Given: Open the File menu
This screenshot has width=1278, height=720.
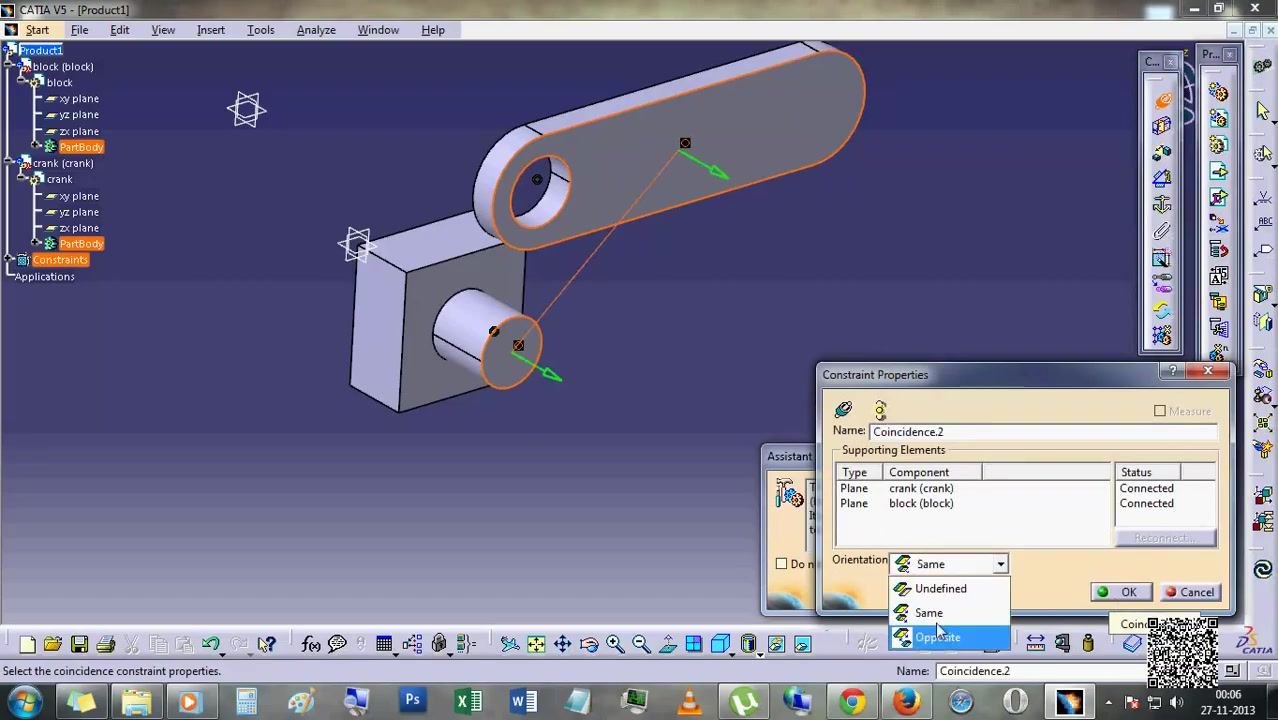Looking at the screenshot, I should (79, 30).
